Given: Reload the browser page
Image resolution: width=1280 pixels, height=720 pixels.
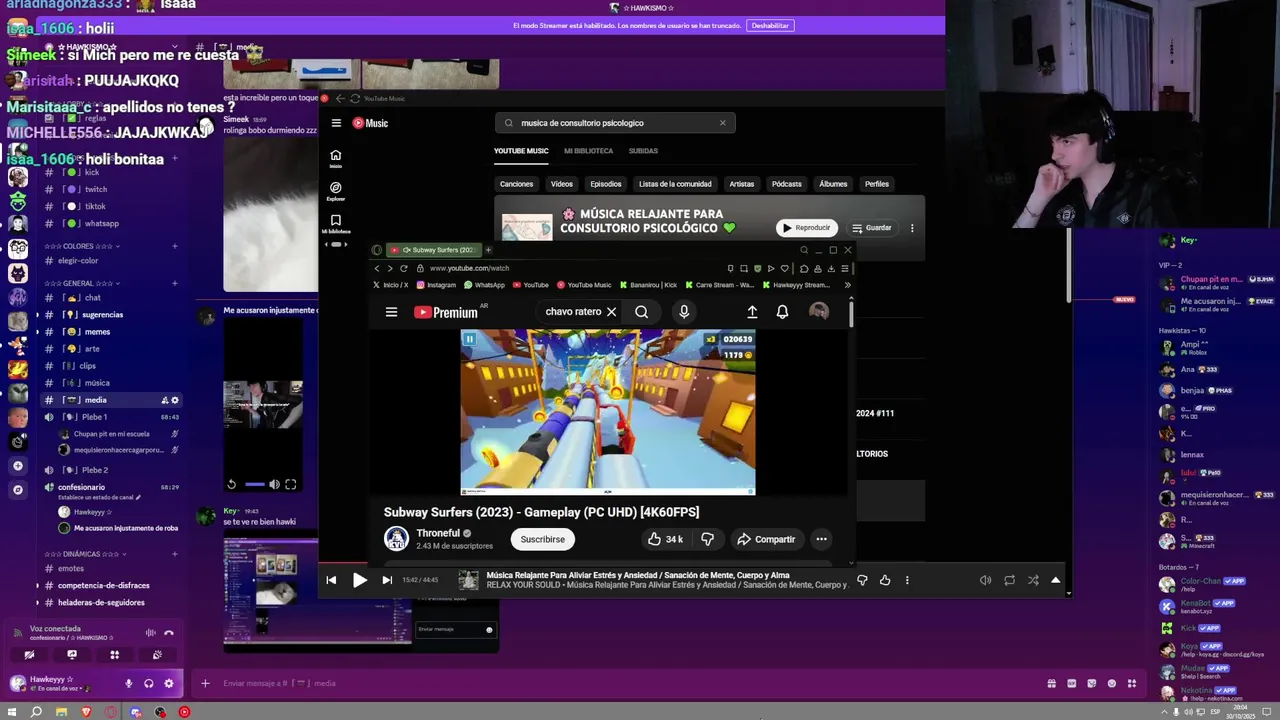Looking at the screenshot, I should pyautogui.click(x=403, y=268).
